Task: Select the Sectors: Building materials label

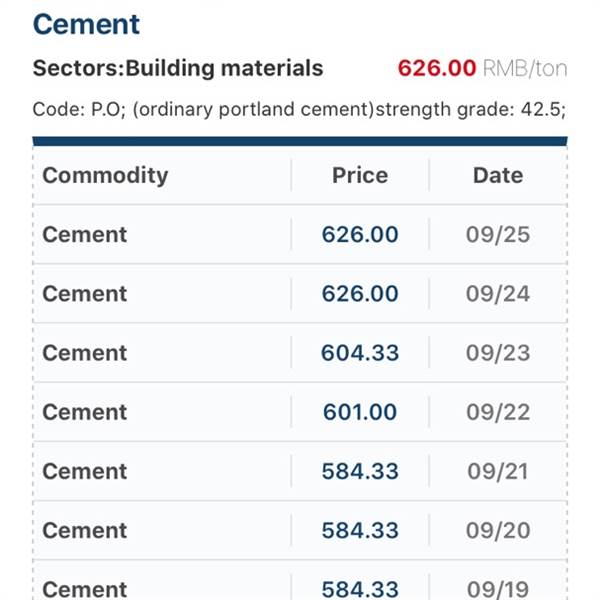Action: pos(178,68)
